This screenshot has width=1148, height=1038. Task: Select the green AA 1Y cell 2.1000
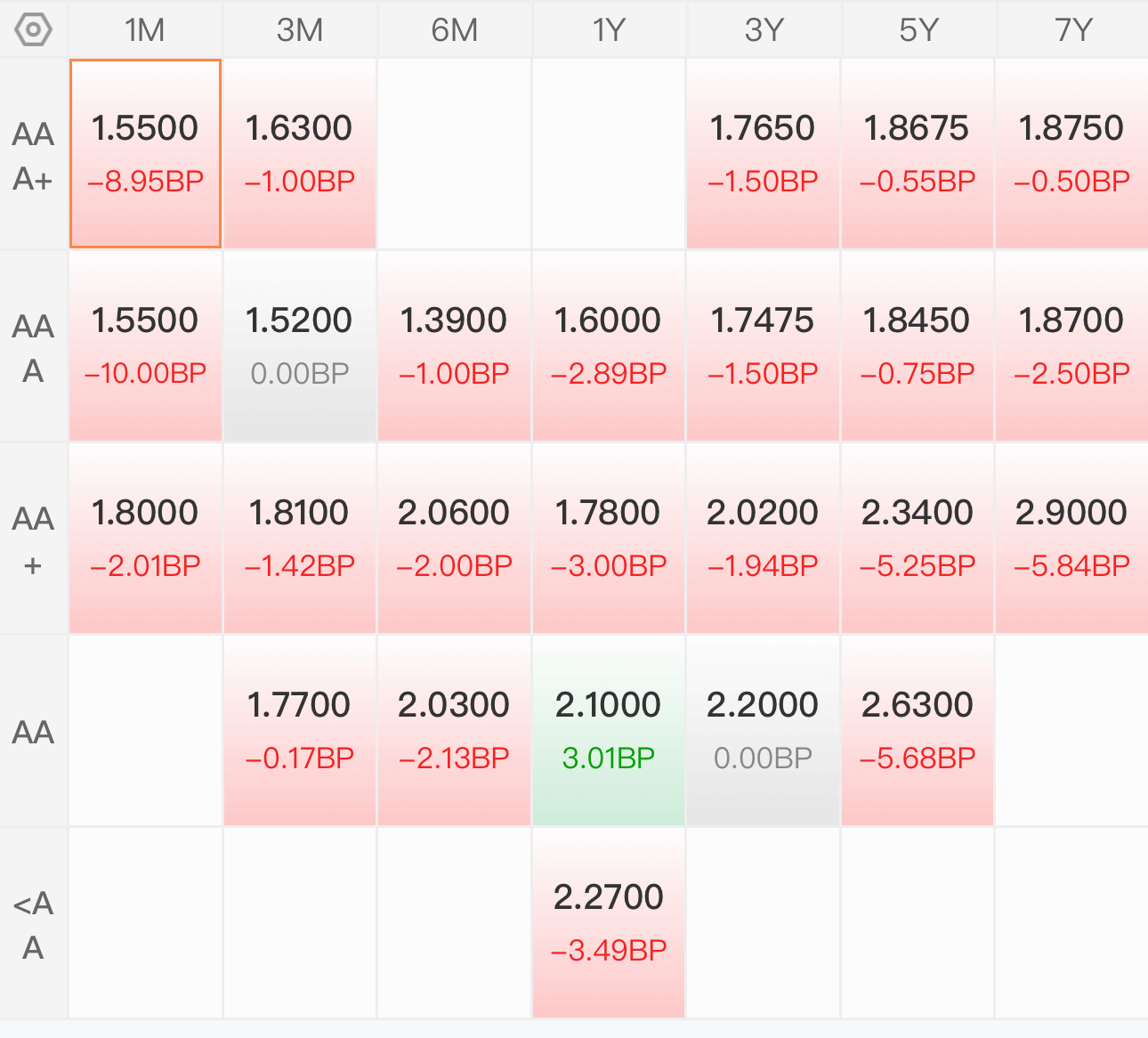[x=609, y=731]
